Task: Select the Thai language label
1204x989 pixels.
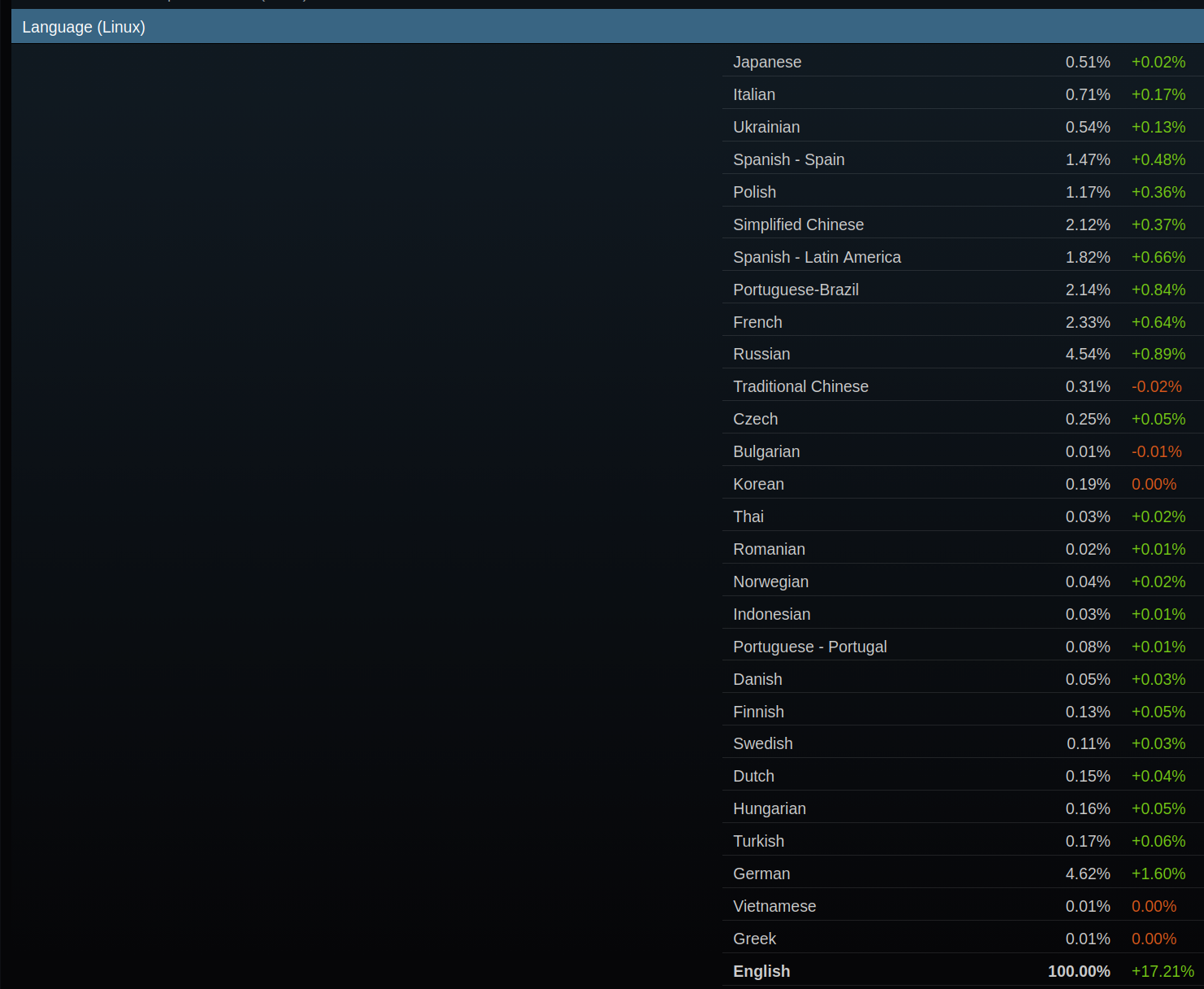Action: [x=748, y=516]
